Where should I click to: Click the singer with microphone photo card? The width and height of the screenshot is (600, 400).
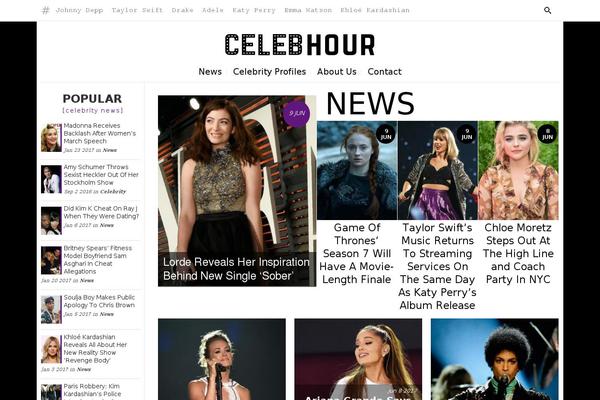222,359
